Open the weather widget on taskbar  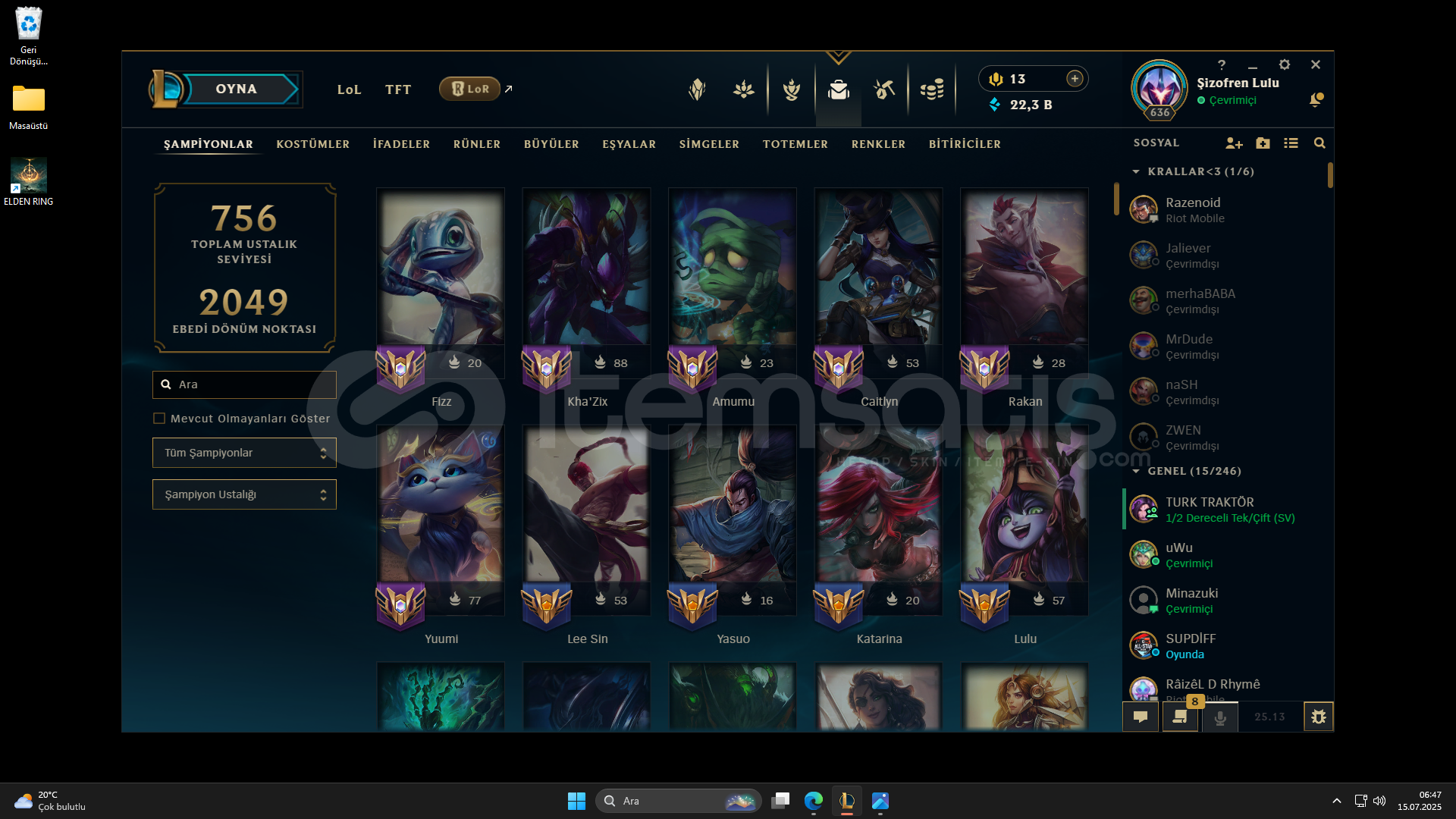pyautogui.click(x=50, y=801)
